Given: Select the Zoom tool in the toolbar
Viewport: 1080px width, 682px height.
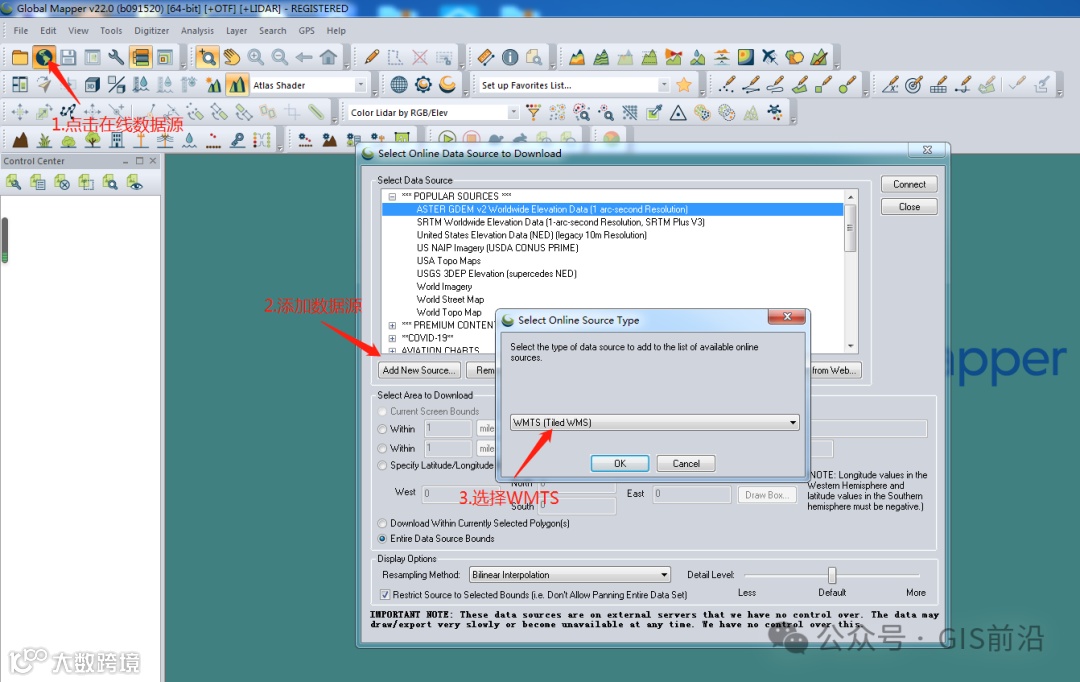Looking at the screenshot, I should (207, 57).
